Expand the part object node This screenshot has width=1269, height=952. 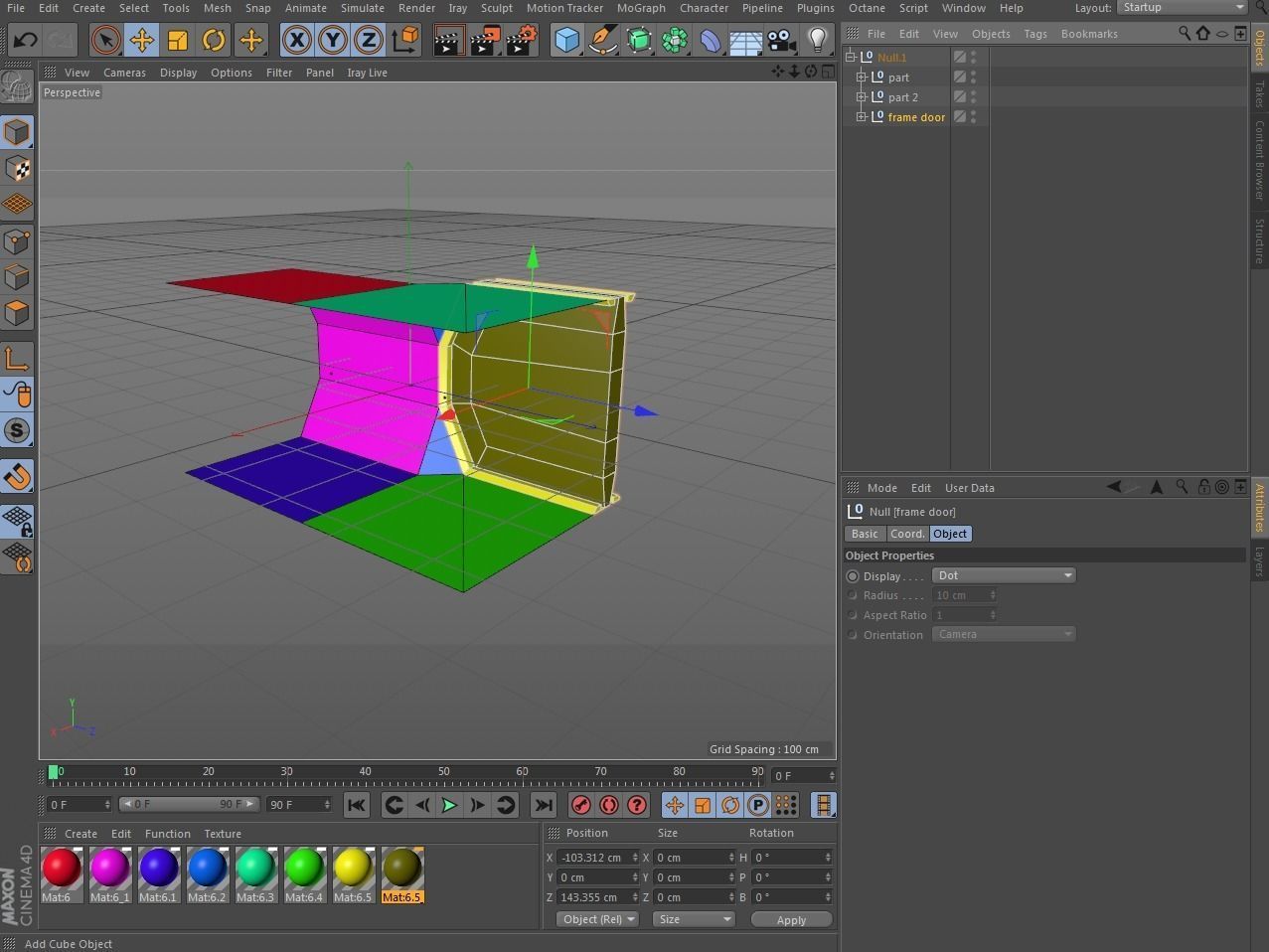coord(862,78)
